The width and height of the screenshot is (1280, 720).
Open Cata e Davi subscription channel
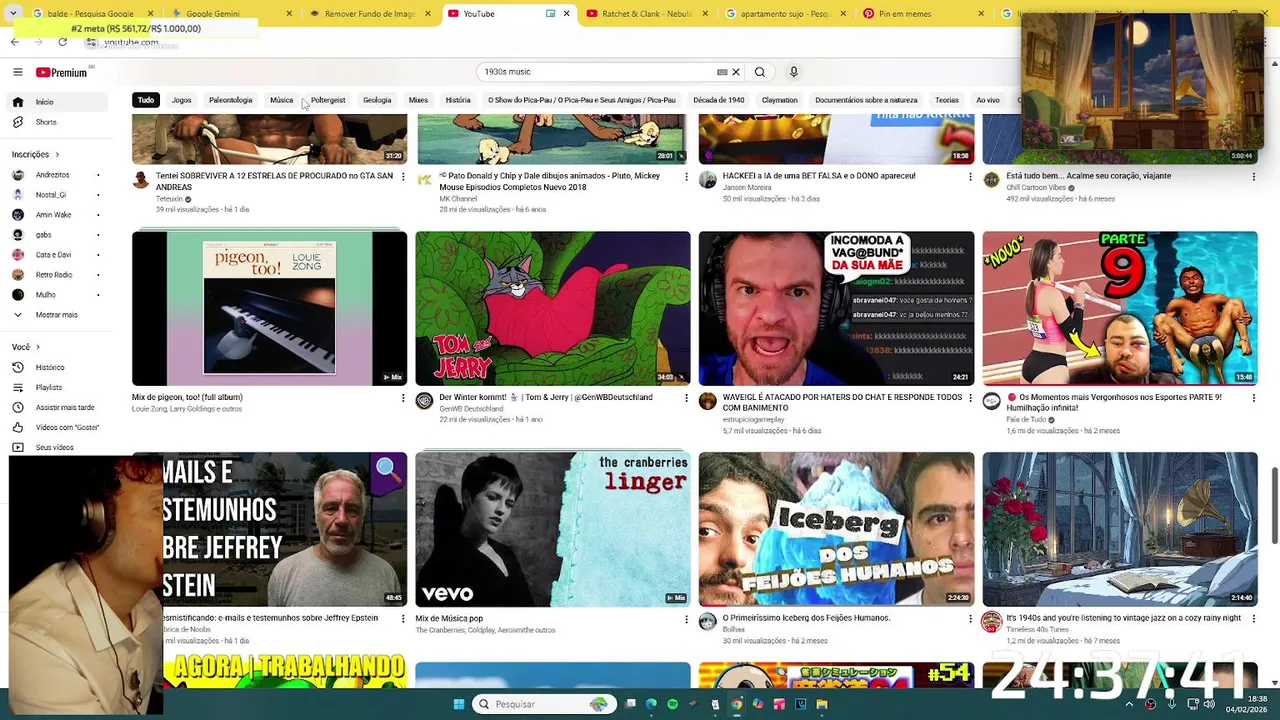(x=56, y=255)
